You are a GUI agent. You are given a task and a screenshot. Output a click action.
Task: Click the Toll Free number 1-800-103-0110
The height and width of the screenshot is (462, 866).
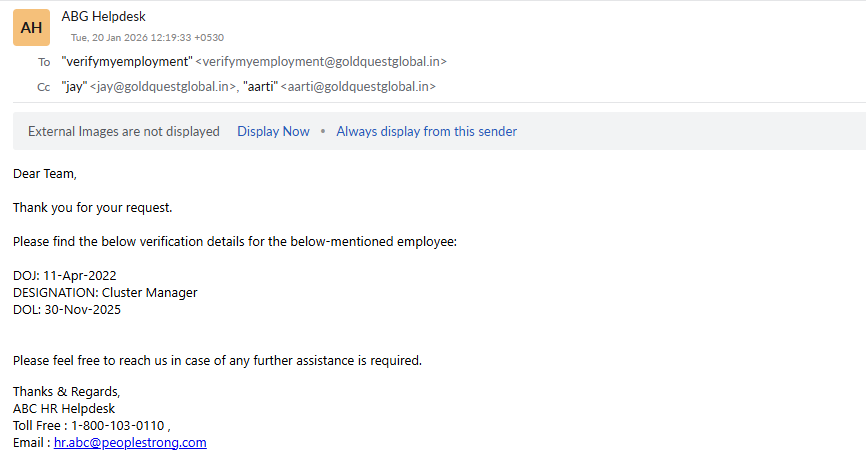click(117, 425)
